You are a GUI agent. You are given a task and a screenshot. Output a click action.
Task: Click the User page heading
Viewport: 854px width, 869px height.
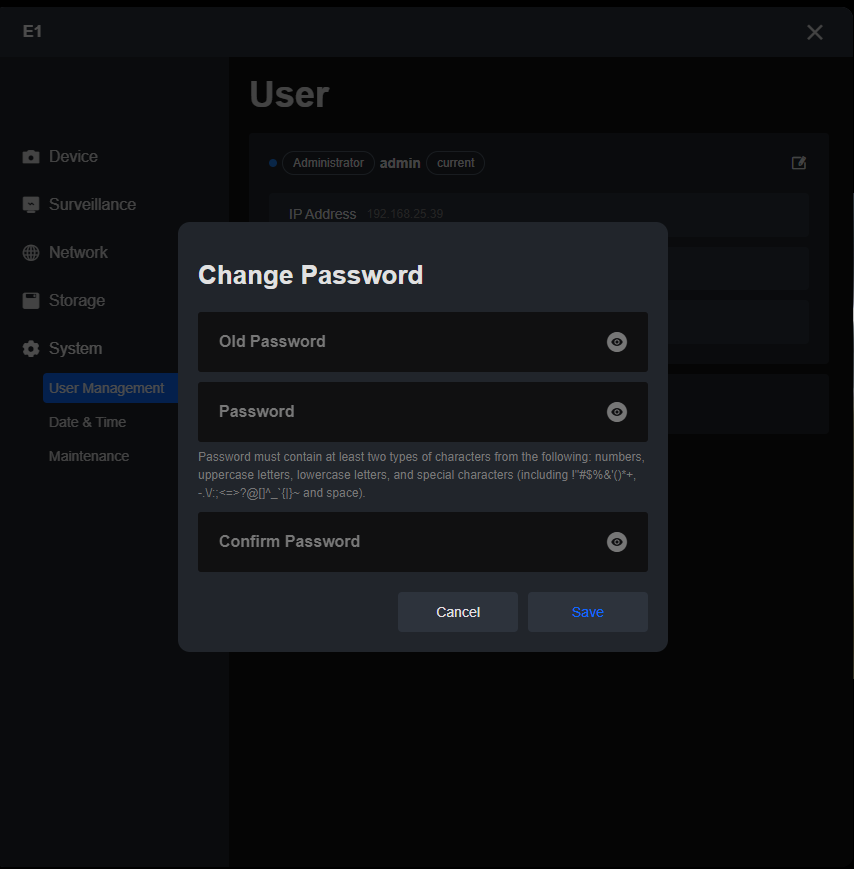click(289, 94)
